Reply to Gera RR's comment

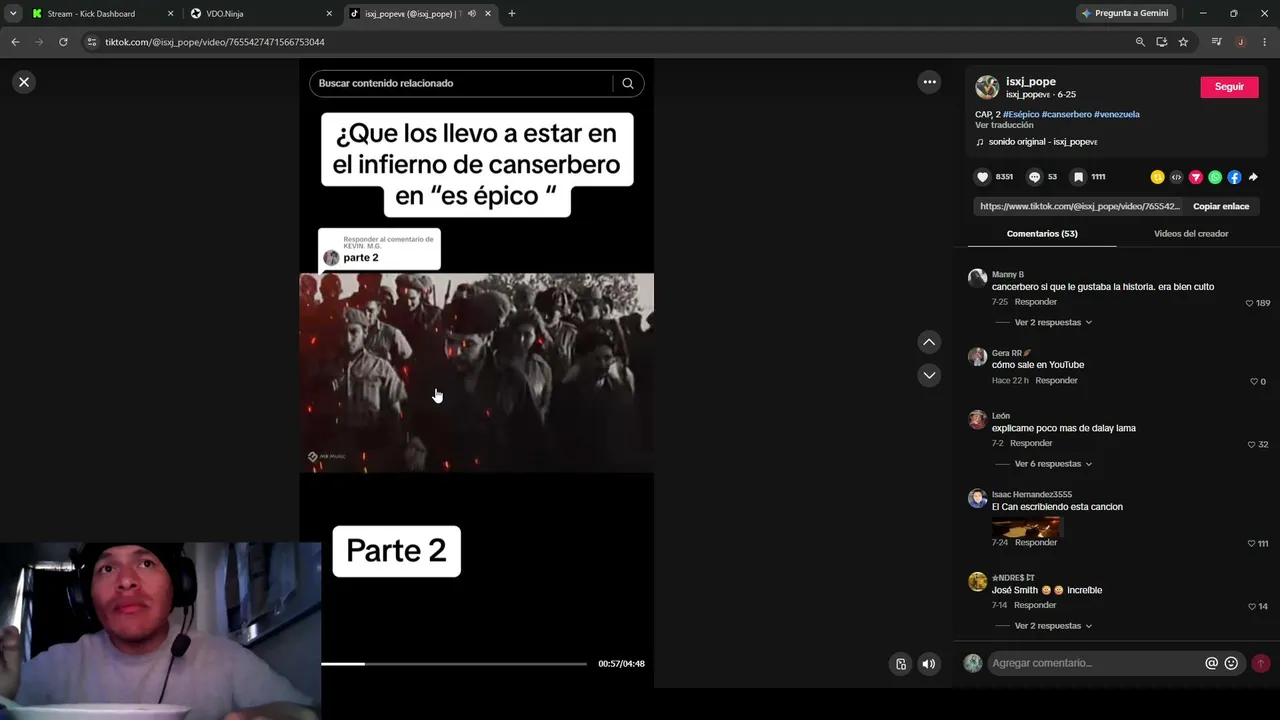pos(1056,381)
